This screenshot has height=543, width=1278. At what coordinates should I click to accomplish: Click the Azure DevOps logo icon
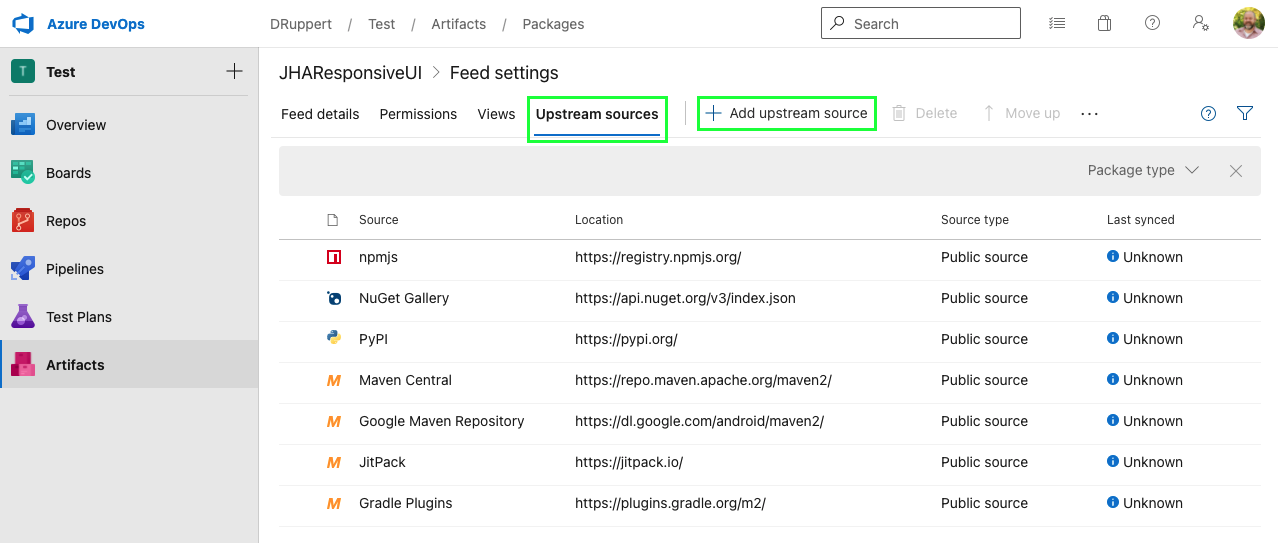(x=22, y=24)
